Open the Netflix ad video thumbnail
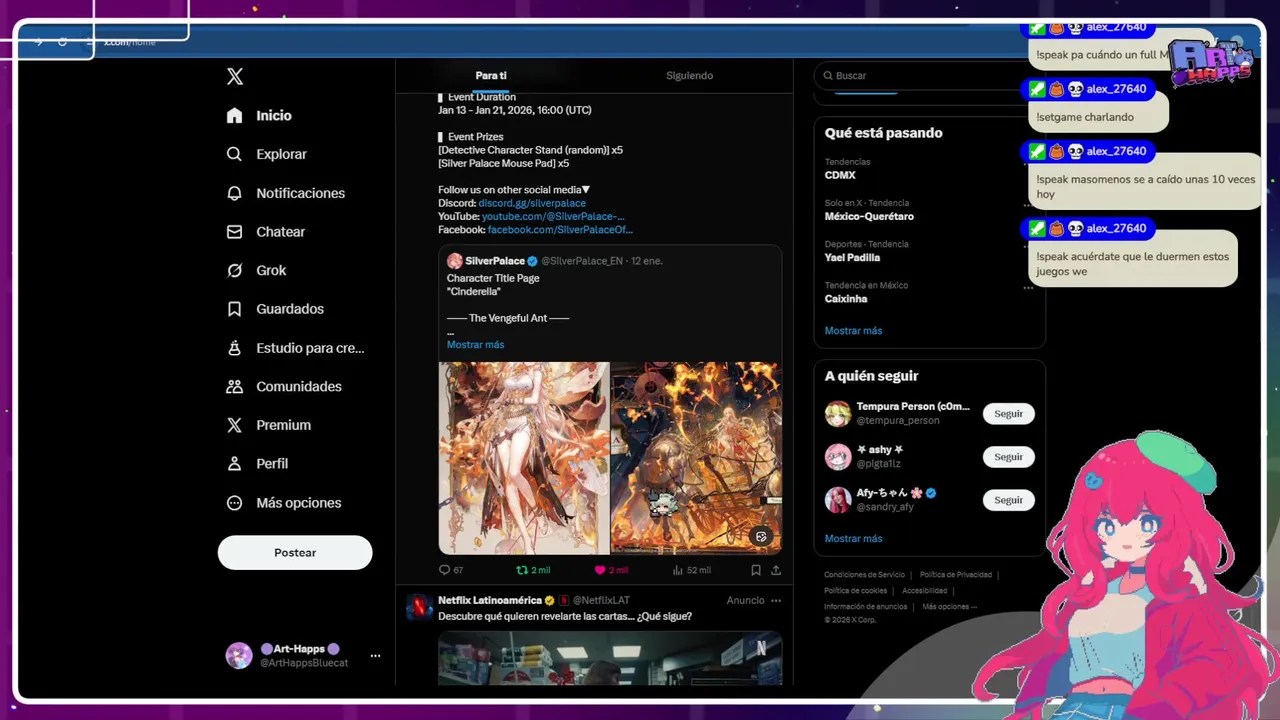The image size is (1280, 720). point(610,658)
